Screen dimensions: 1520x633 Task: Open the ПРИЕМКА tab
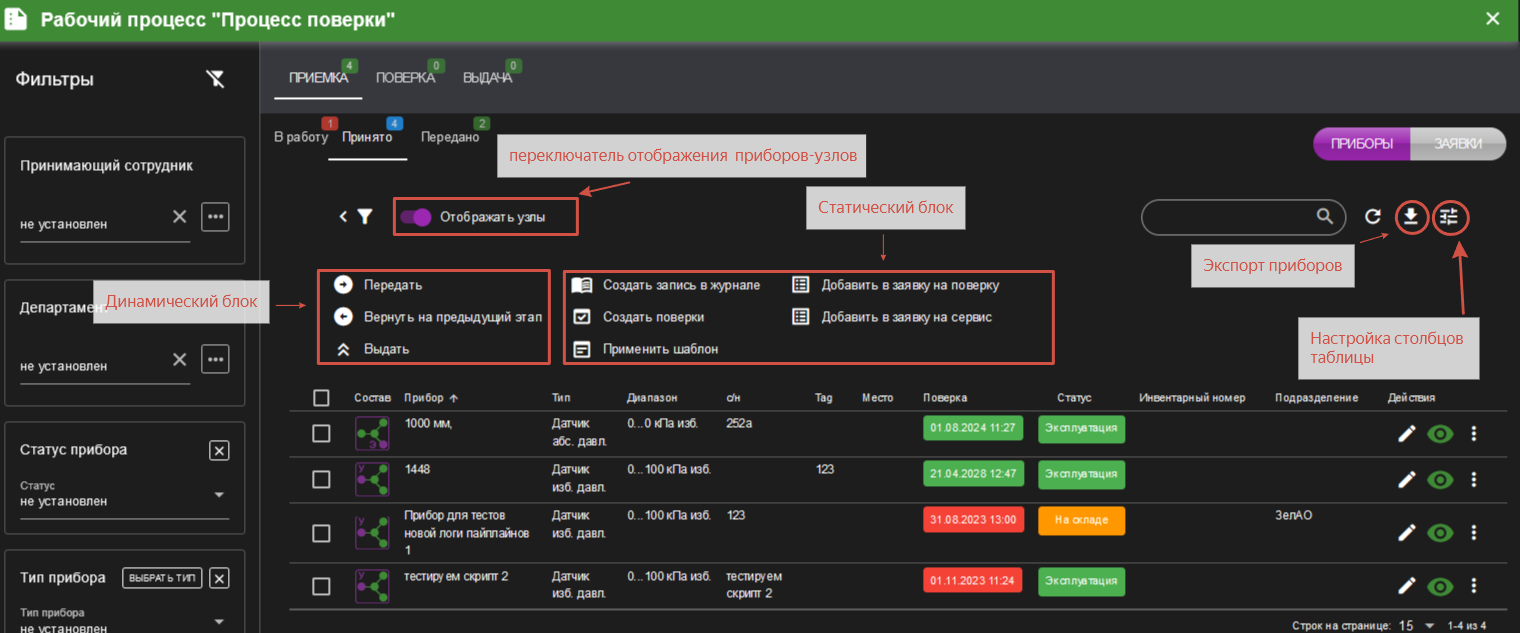pos(318,78)
